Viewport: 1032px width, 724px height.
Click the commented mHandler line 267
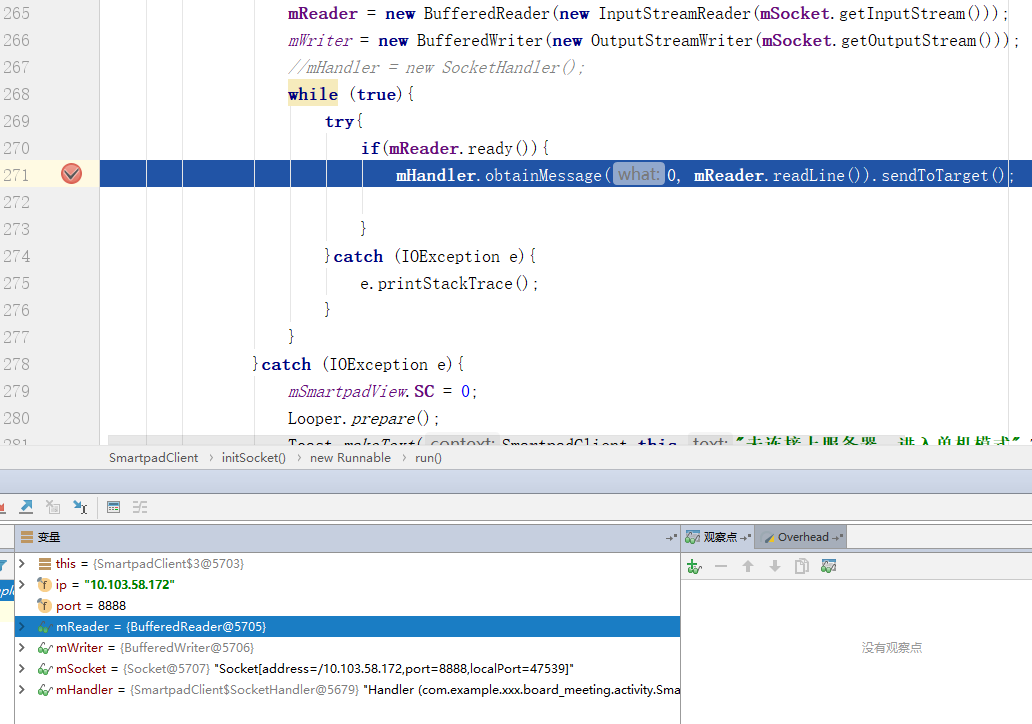(436, 67)
